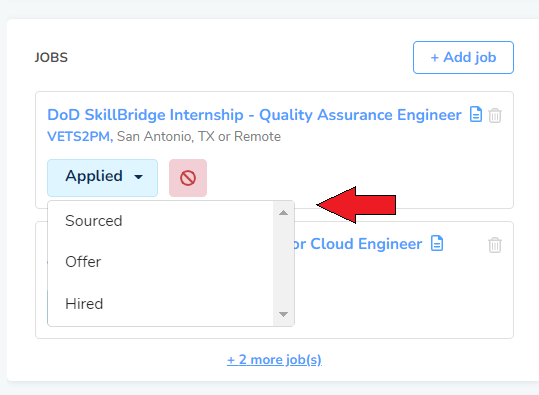Image resolution: width=539 pixels, height=395 pixels.
Task: Choose Offer in the status dropdown
Action: pos(83,262)
